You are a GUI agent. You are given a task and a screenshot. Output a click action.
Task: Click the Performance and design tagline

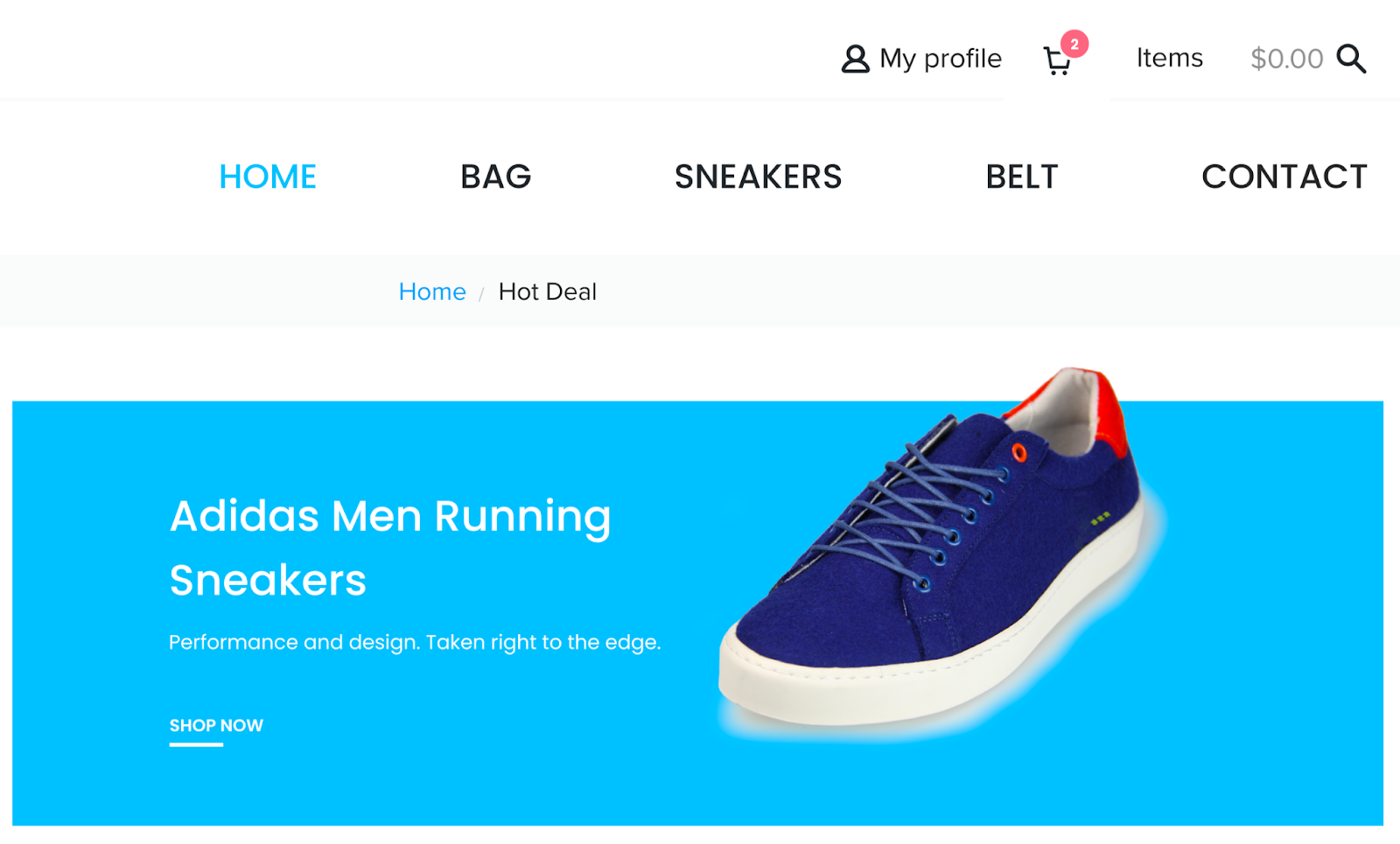[x=415, y=642]
